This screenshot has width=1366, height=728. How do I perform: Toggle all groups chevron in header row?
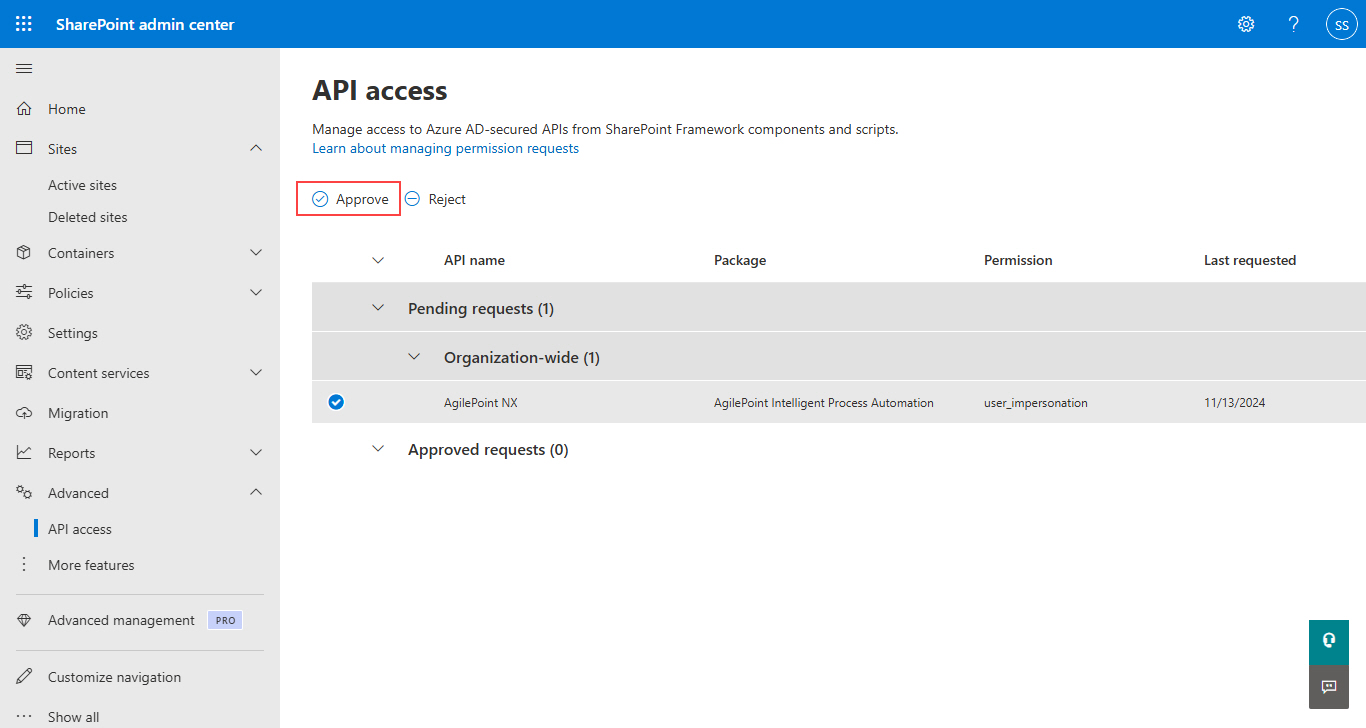tap(378, 260)
